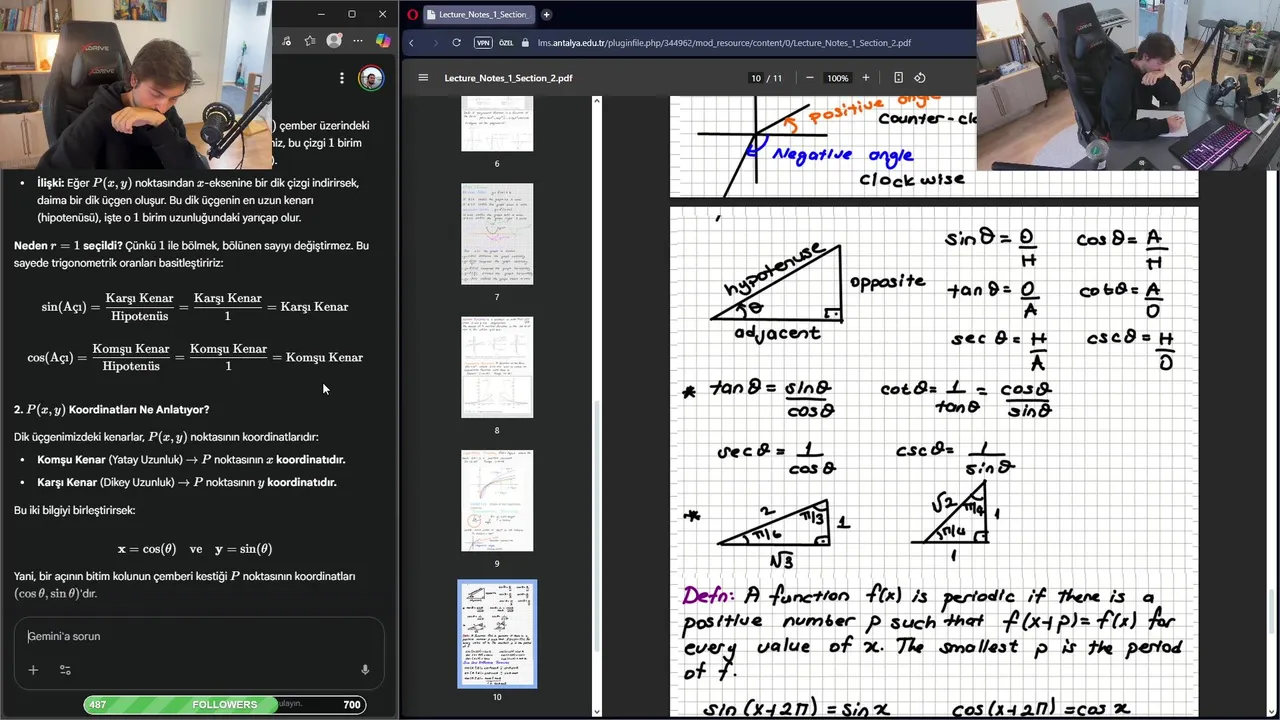This screenshot has width=1280, height=720.
Task: Rotate the PDF with the rotate icon
Action: [x=920, y=78]
